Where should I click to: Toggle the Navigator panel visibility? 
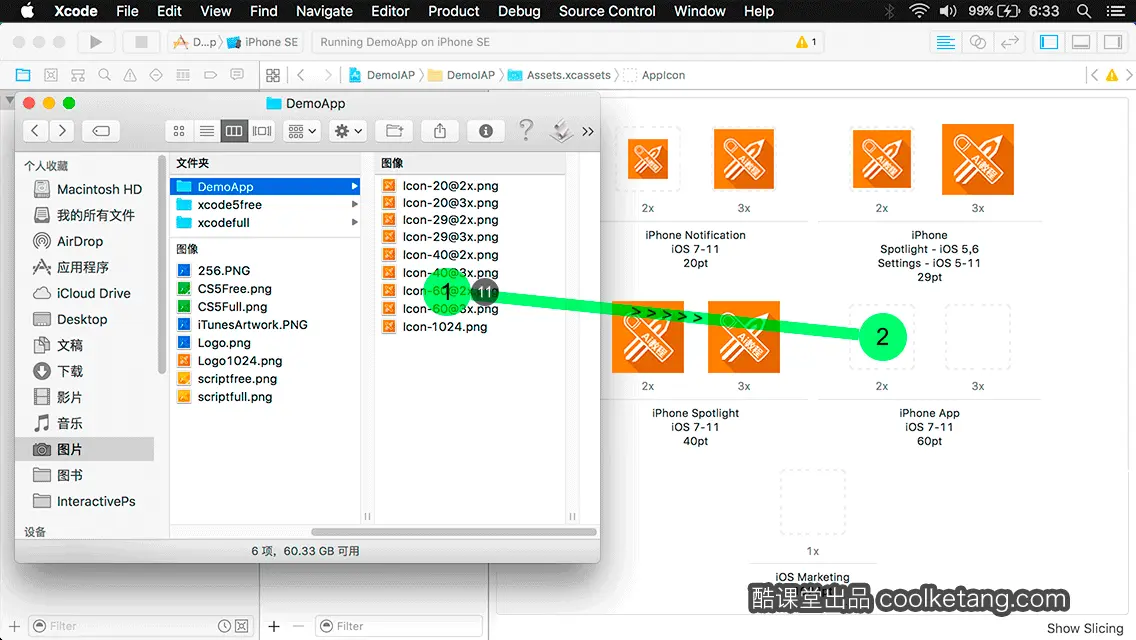[x=1049, y=42]
